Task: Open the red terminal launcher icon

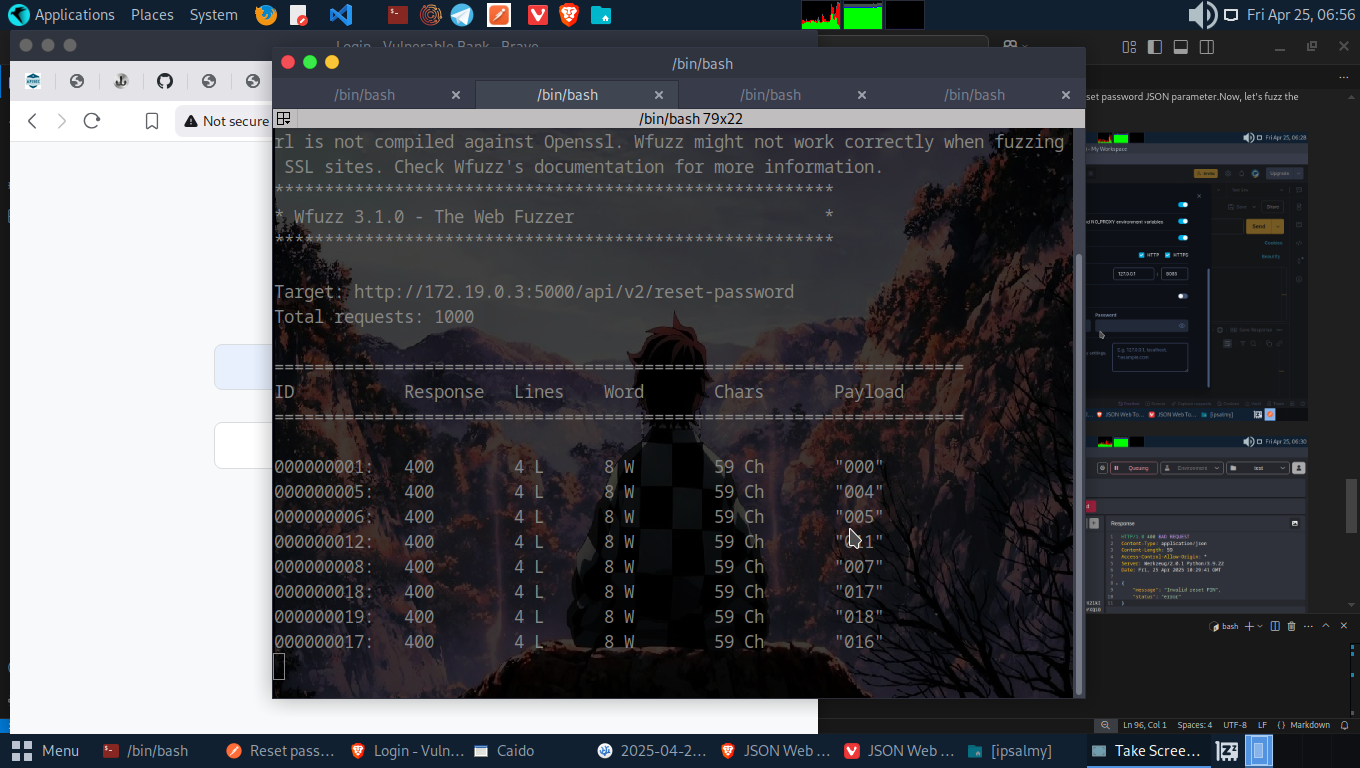Action: click(x=398, y=15)
